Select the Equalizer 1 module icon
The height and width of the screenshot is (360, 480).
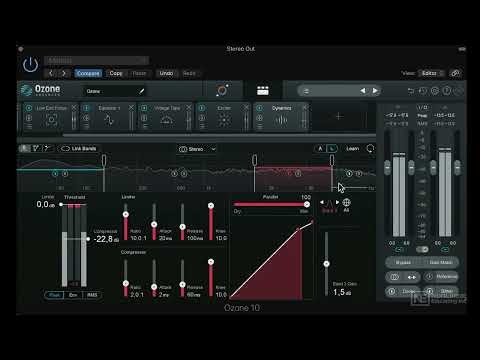[109, 120]
